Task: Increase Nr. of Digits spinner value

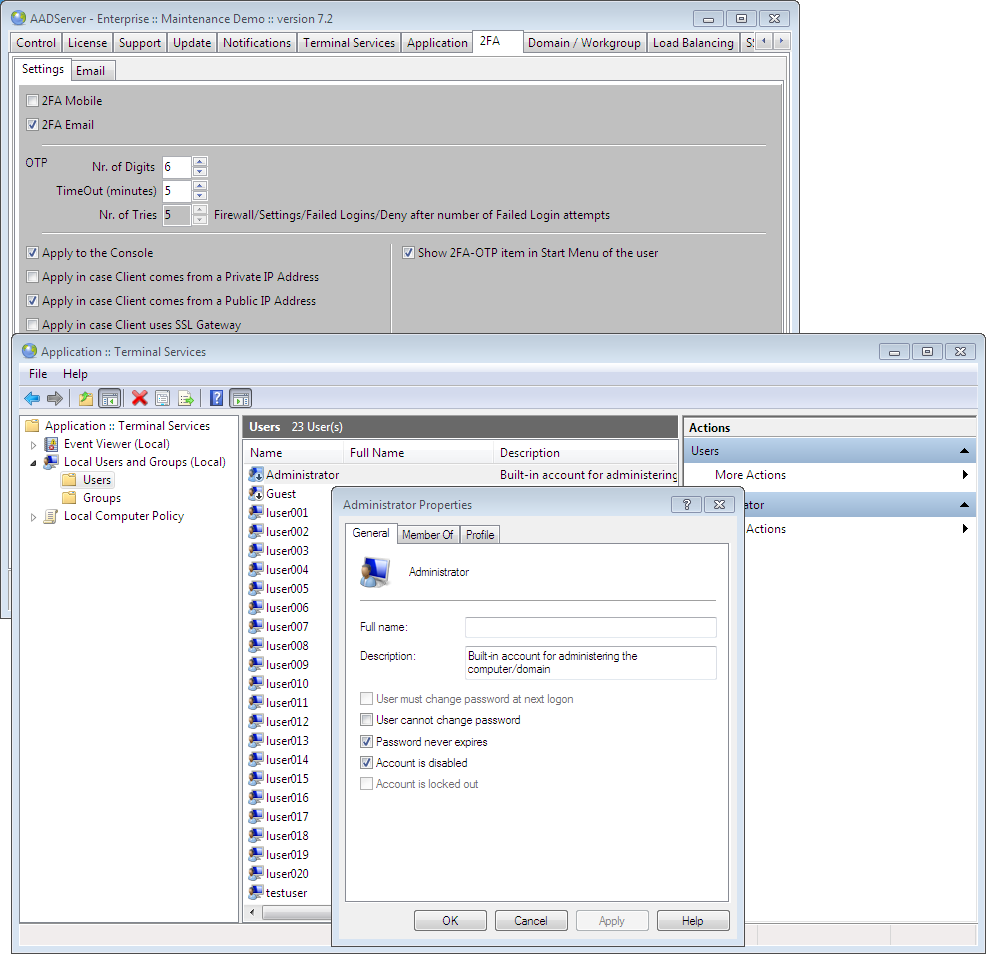Action: (200, 162)
